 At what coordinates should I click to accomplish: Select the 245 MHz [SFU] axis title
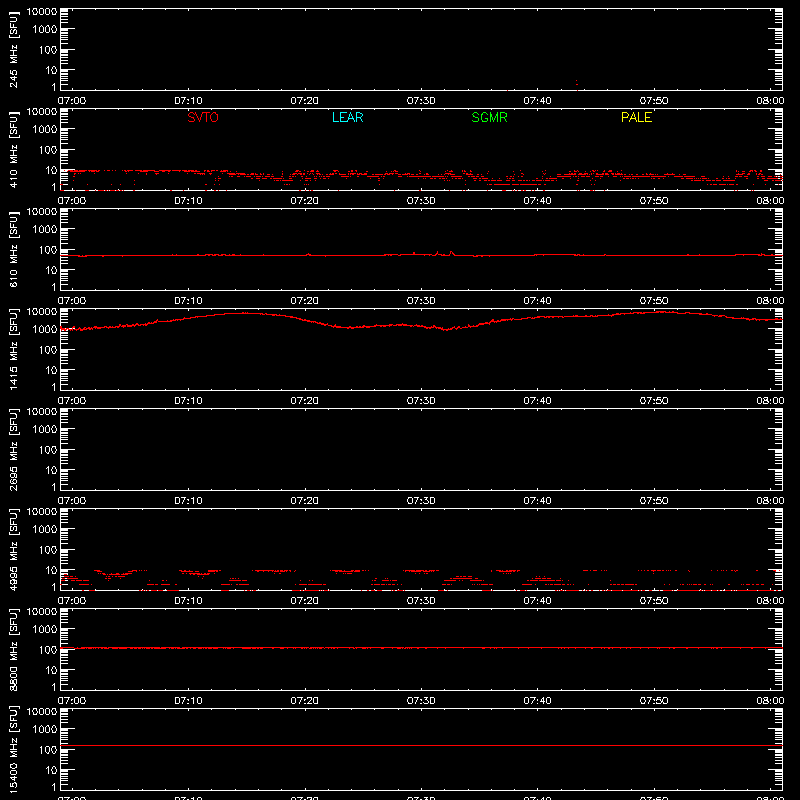coord(14,49)
